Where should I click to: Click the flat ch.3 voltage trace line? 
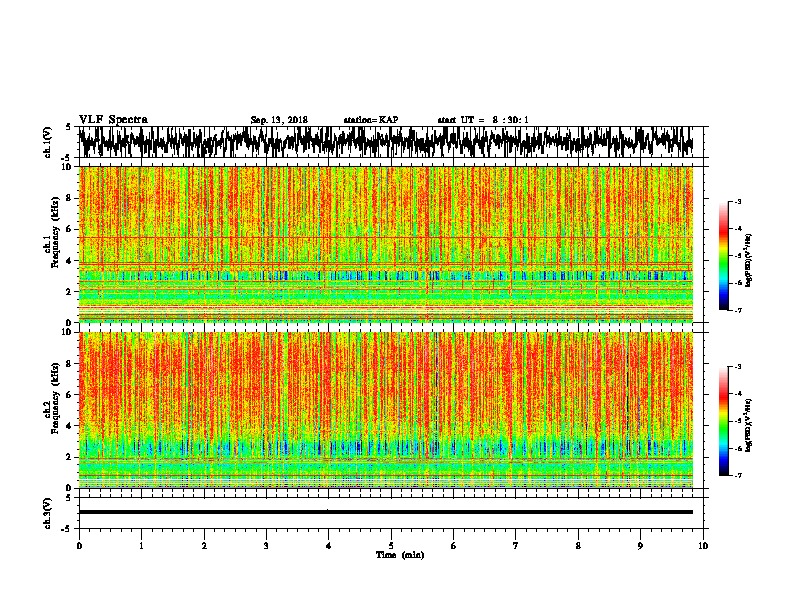[386, 512]
